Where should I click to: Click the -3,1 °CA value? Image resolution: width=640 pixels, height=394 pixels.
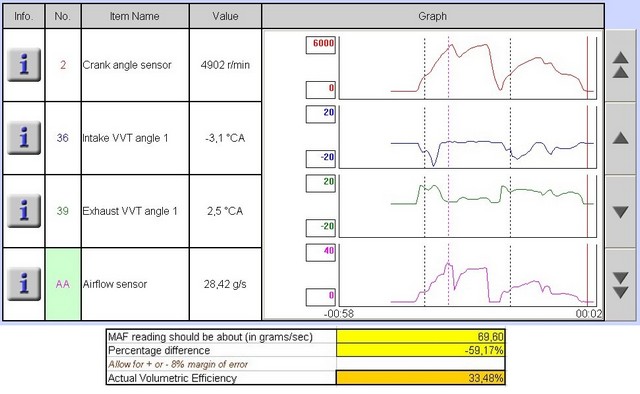click(225, 138)
